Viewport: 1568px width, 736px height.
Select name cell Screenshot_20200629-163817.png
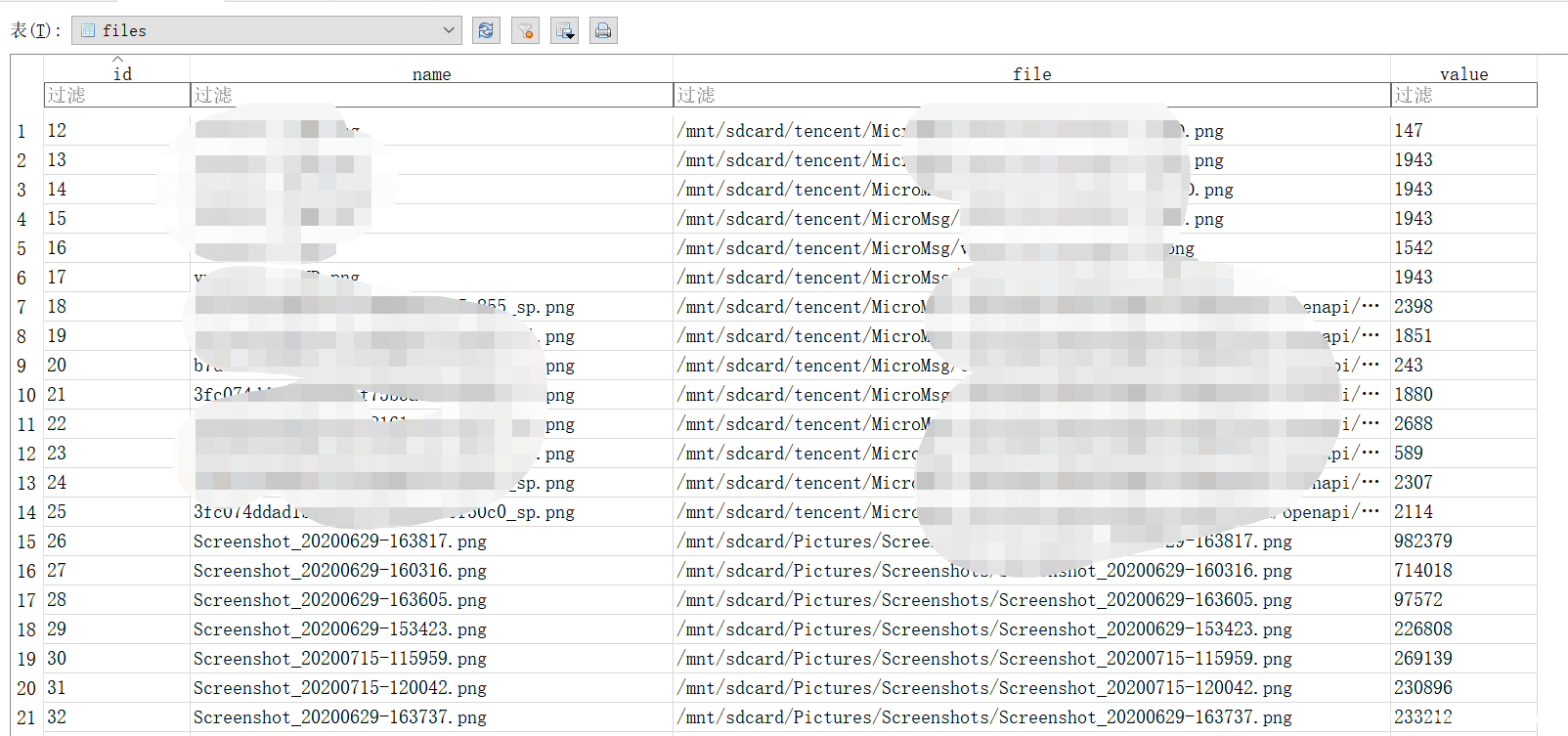pyautogui.click(x=432, y=541)
